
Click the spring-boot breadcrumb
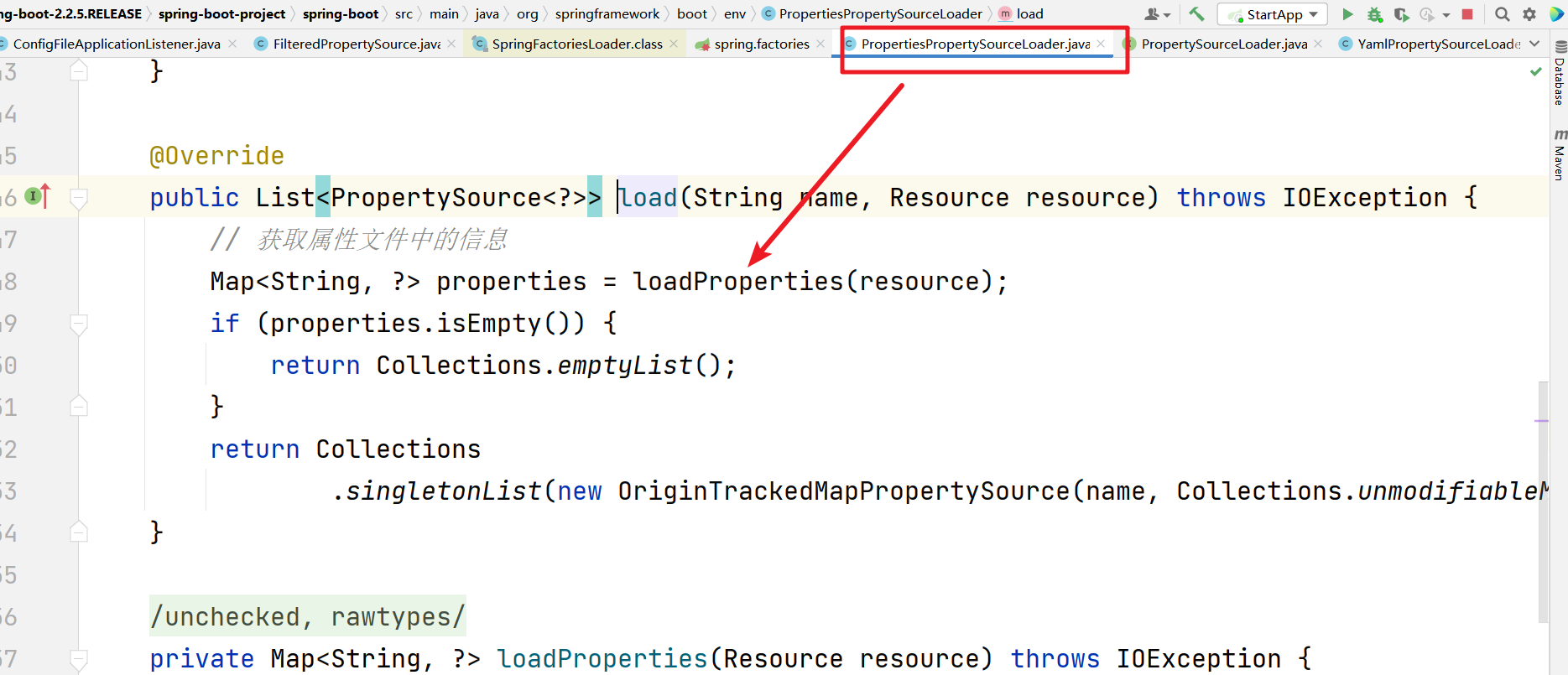[341, 13]
